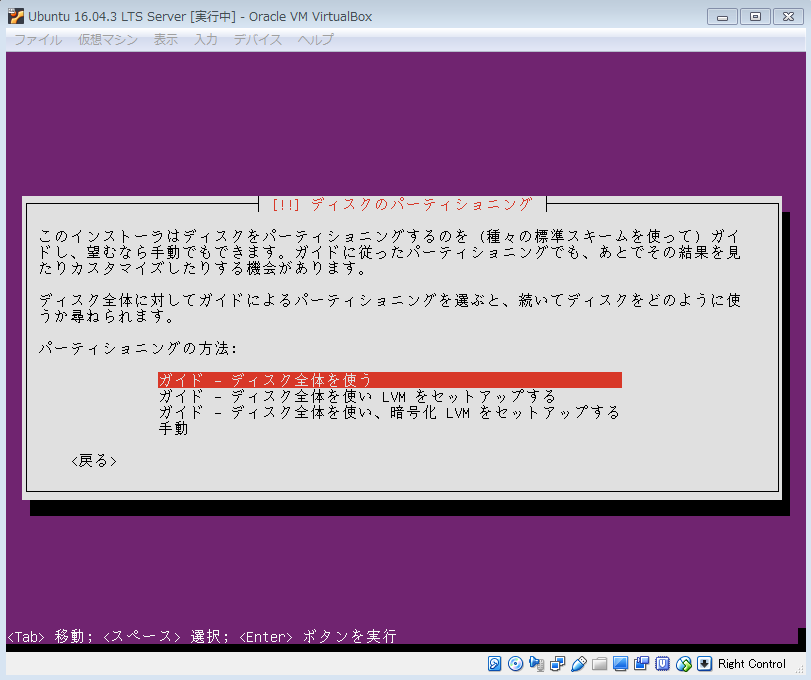
Task: Click the keyboard capture arrow icon
Action: tap(705, 664)
